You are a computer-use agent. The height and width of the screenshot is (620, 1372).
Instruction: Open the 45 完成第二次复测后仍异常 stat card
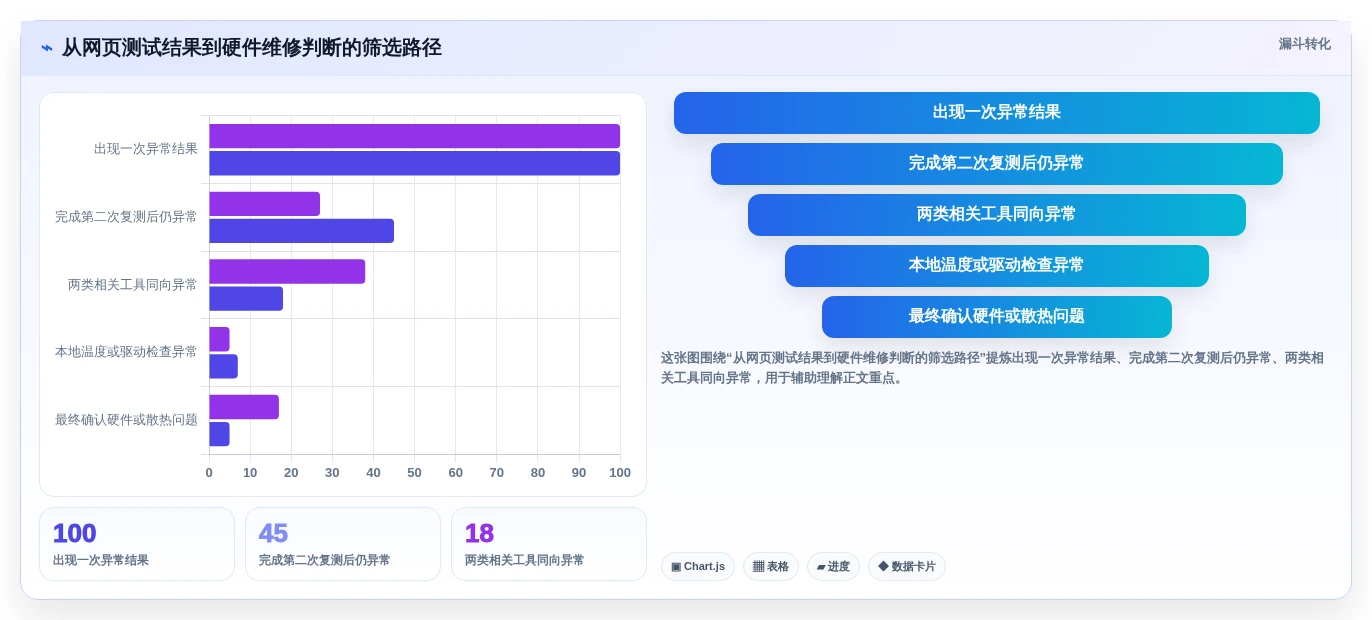coord(343,544)
